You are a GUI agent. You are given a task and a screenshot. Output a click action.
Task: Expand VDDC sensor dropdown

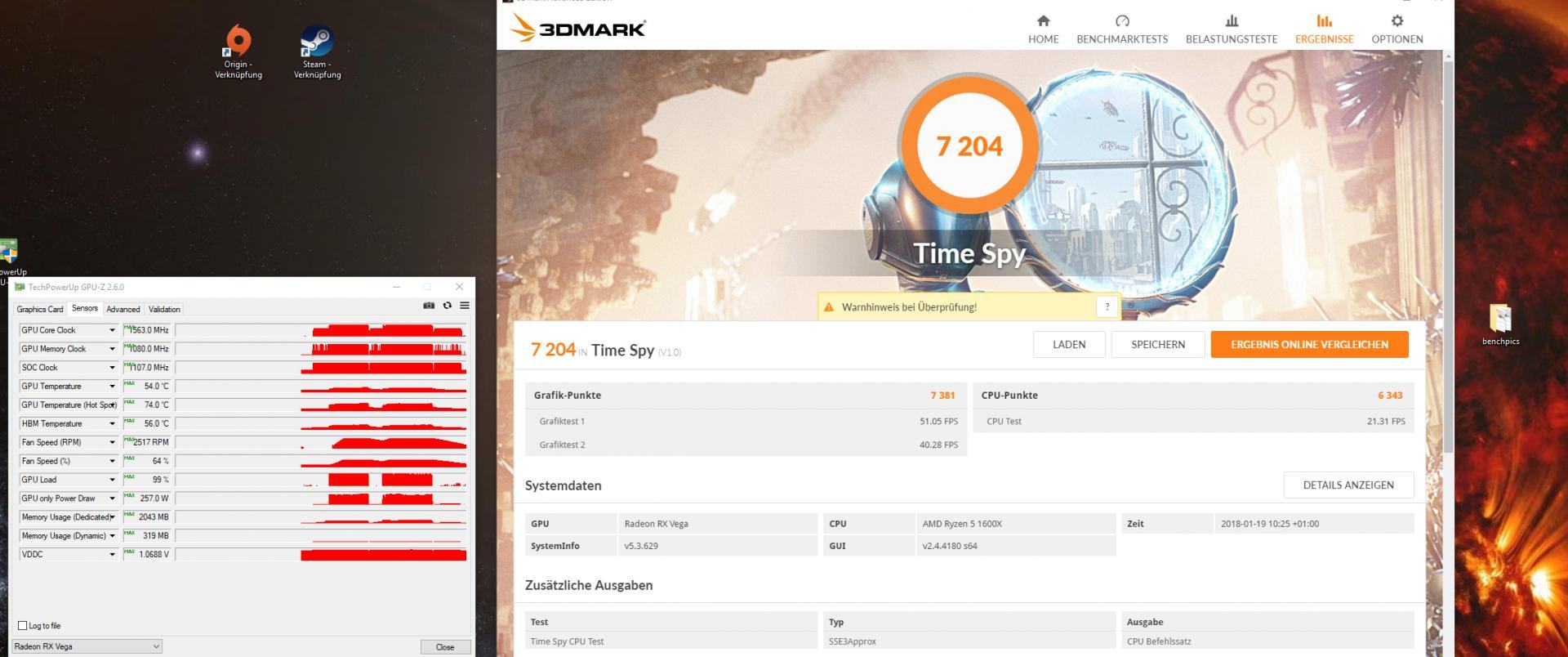(113, 555)
